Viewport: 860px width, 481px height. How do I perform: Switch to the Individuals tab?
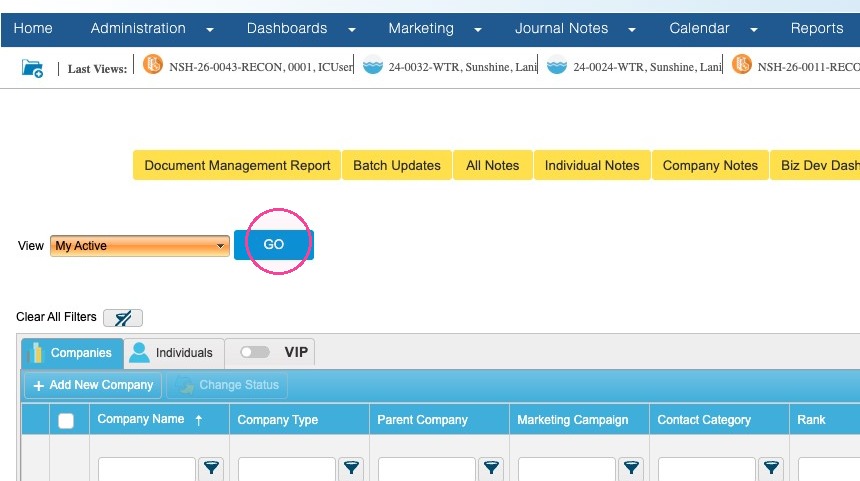point(174,353)
